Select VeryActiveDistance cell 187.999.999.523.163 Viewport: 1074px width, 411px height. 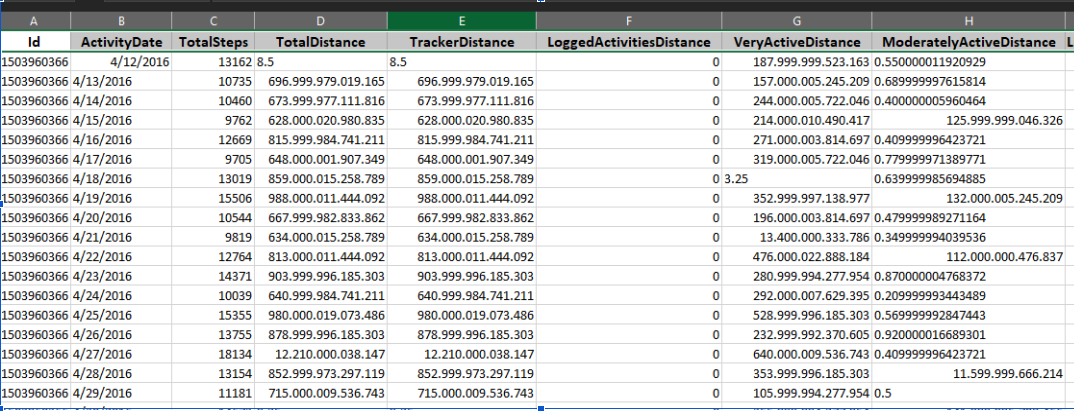click(x=797, y=62)
